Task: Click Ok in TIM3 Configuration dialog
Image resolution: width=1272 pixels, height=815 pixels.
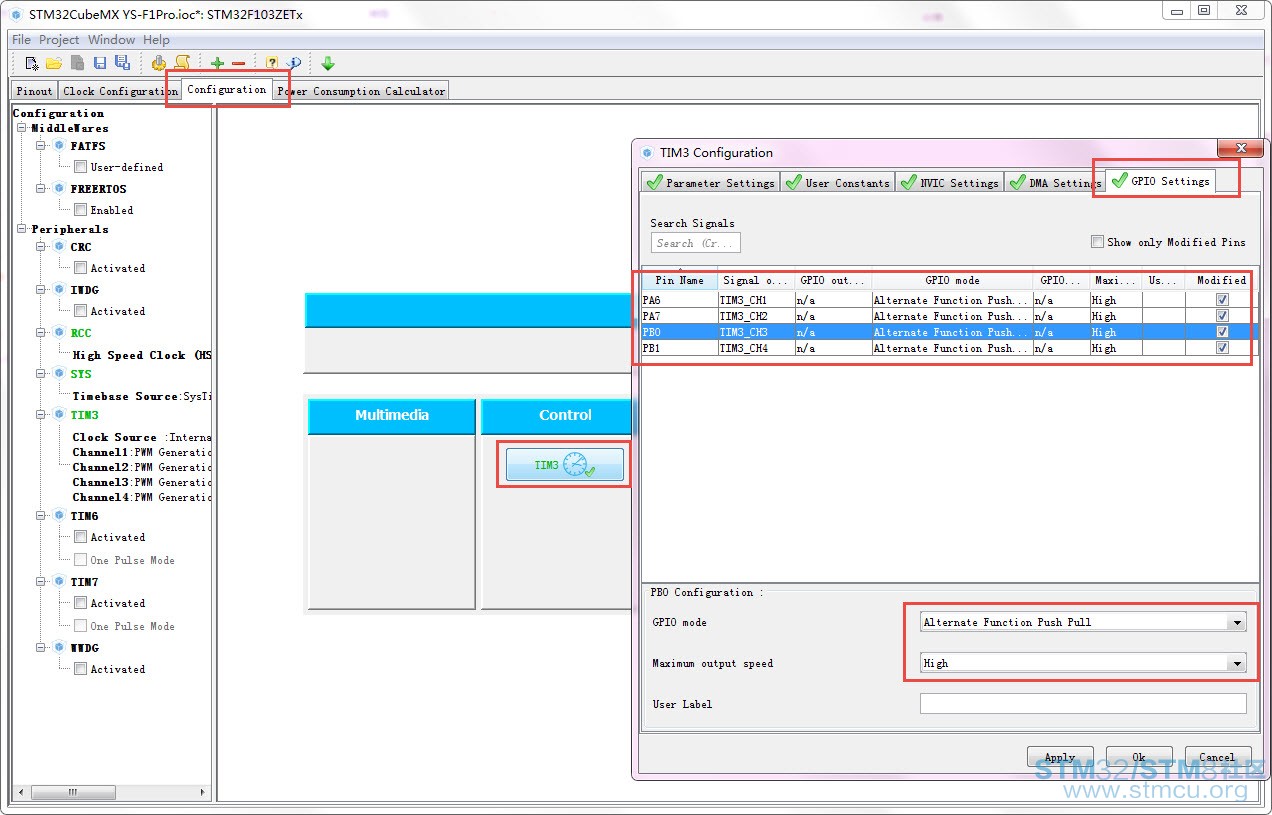Action: 1139,757
